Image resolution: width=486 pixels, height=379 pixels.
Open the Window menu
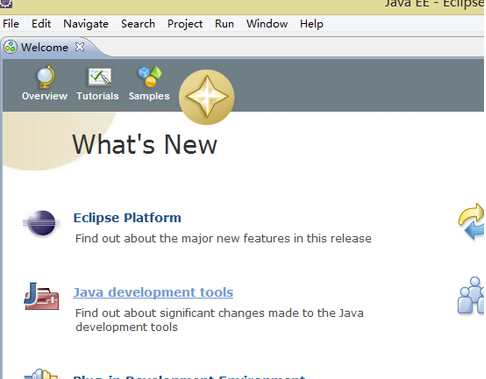point(267,24)
